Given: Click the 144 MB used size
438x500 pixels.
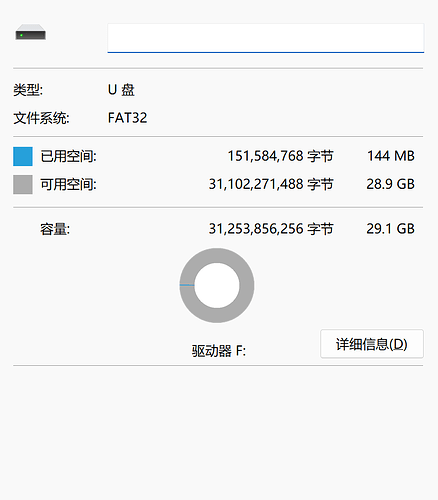Looking at the screenshot, I should (x=391, y=156).
